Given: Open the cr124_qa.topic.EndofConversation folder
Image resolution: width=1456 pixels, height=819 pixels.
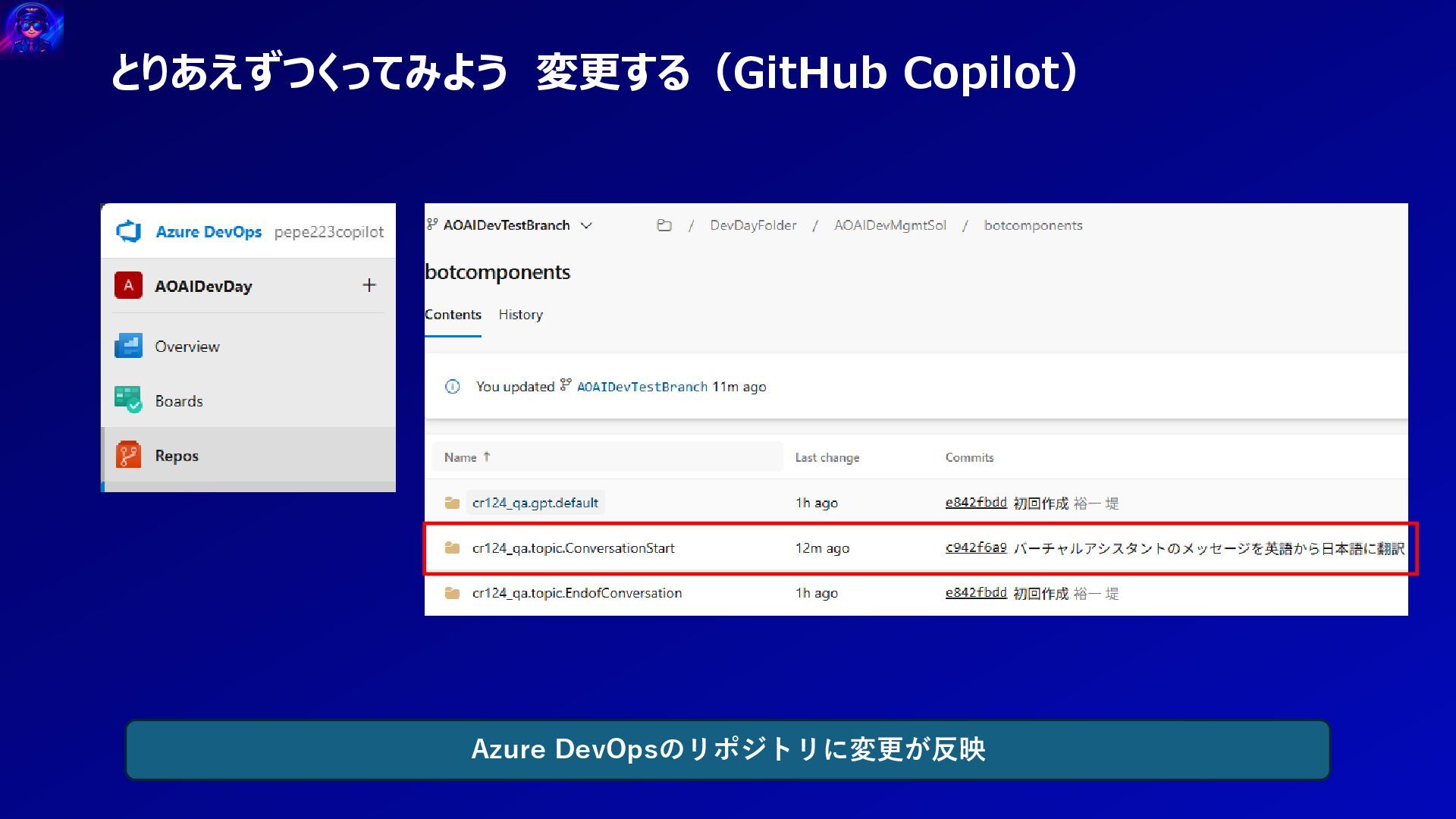Looking at the screenshot, I should 577,593.
